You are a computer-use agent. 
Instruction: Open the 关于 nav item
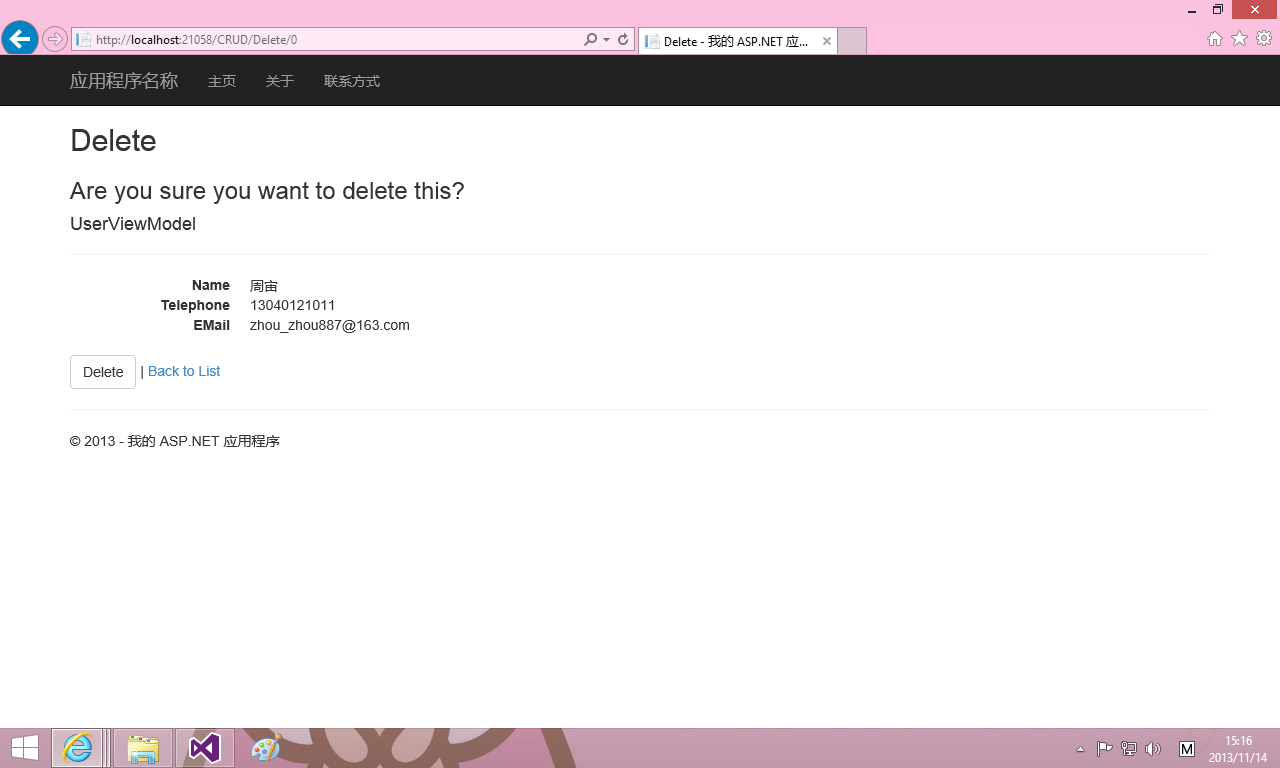(x=280, y=81)
